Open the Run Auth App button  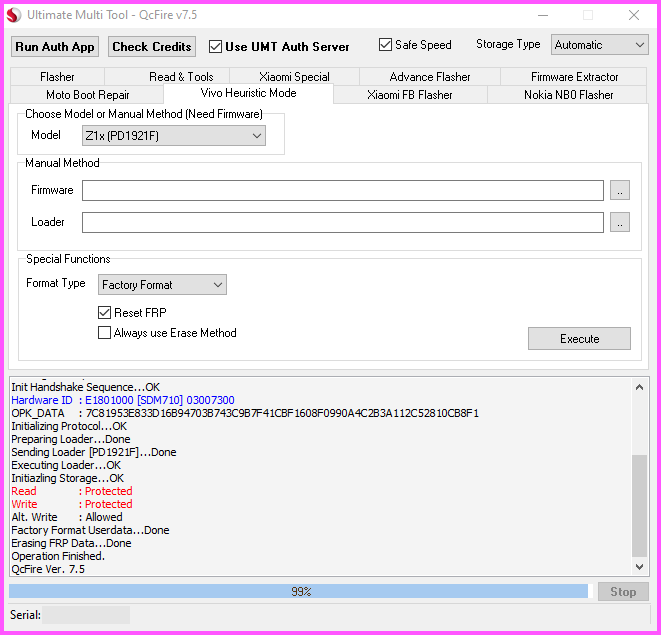point(55,46)
